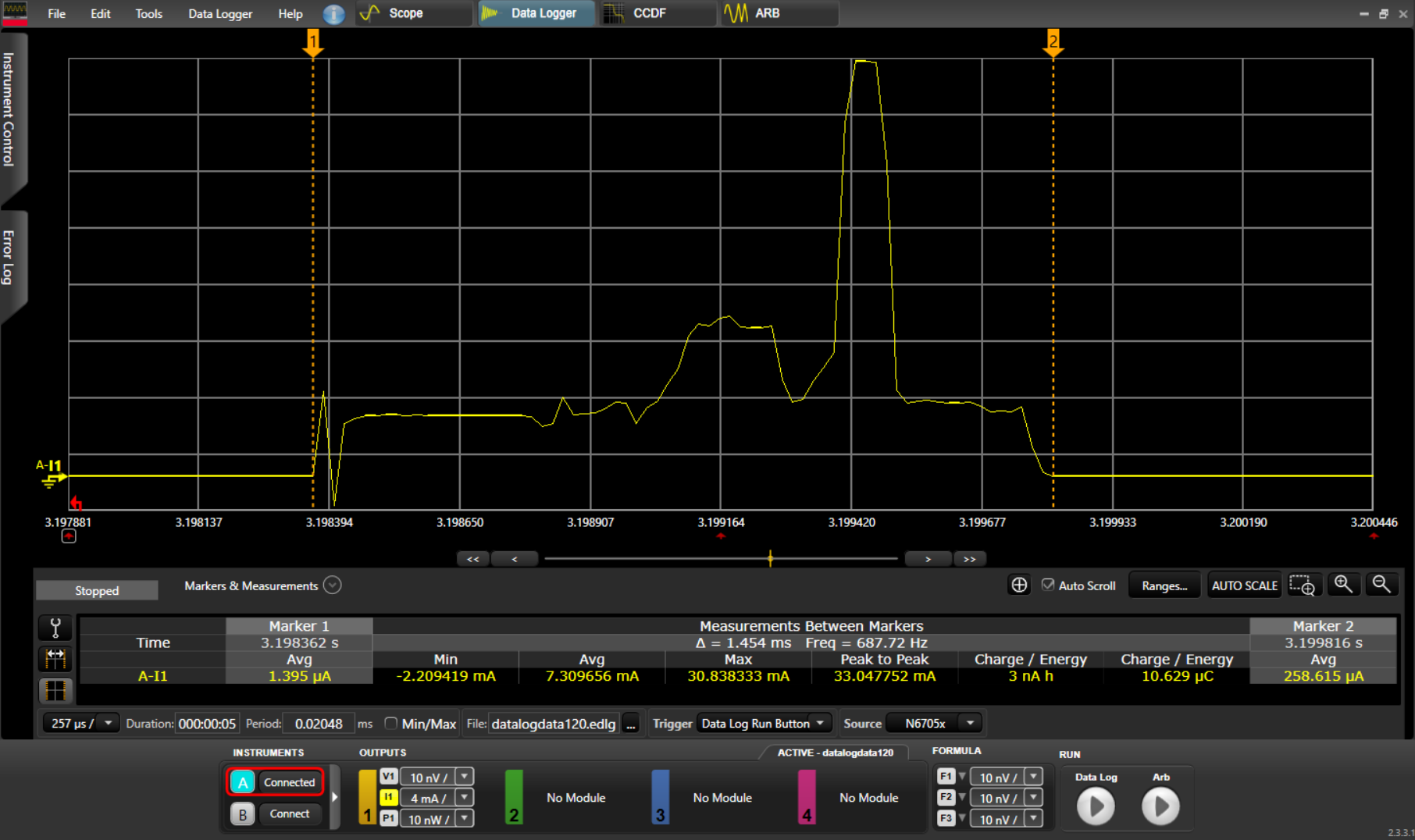Jump far left with the << button
Image resolution: width=1415 pixels, height=840 pixels.
(x=472, y=559)
